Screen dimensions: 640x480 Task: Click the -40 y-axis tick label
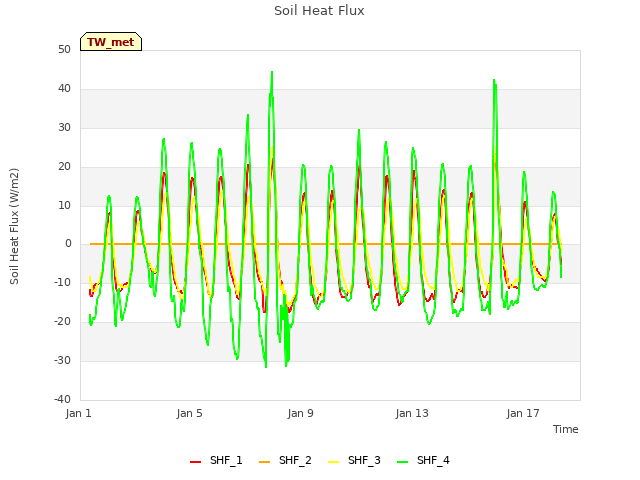tap(62, 399)
